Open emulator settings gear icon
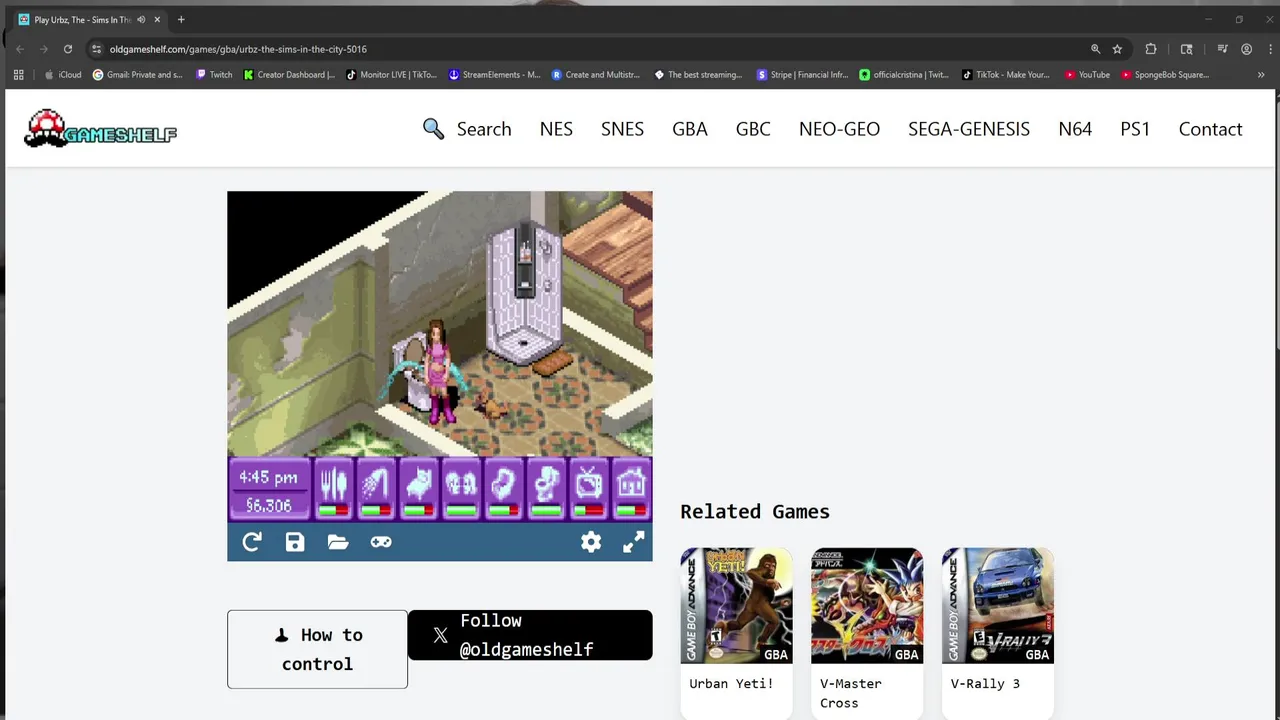Screen dimensions: 1280x720 591,542
